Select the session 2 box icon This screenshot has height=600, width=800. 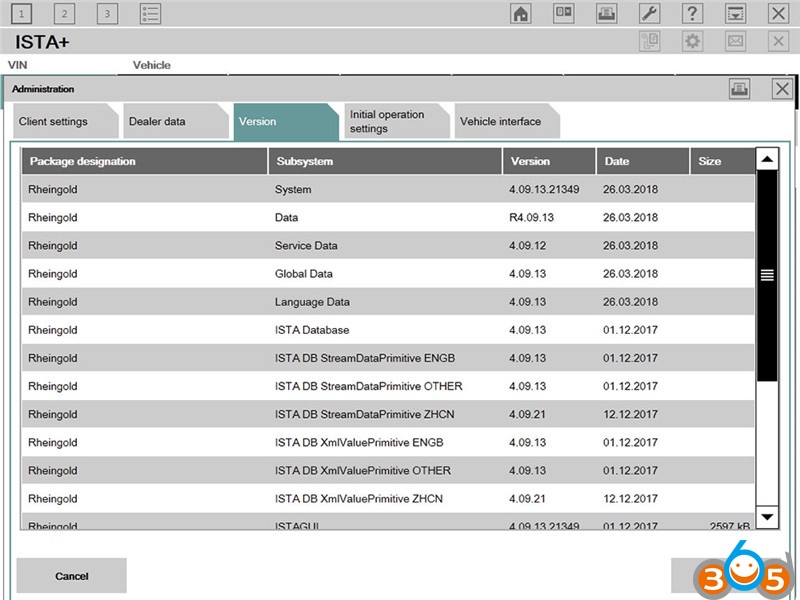pyautogui.click(x=64, y=13)
